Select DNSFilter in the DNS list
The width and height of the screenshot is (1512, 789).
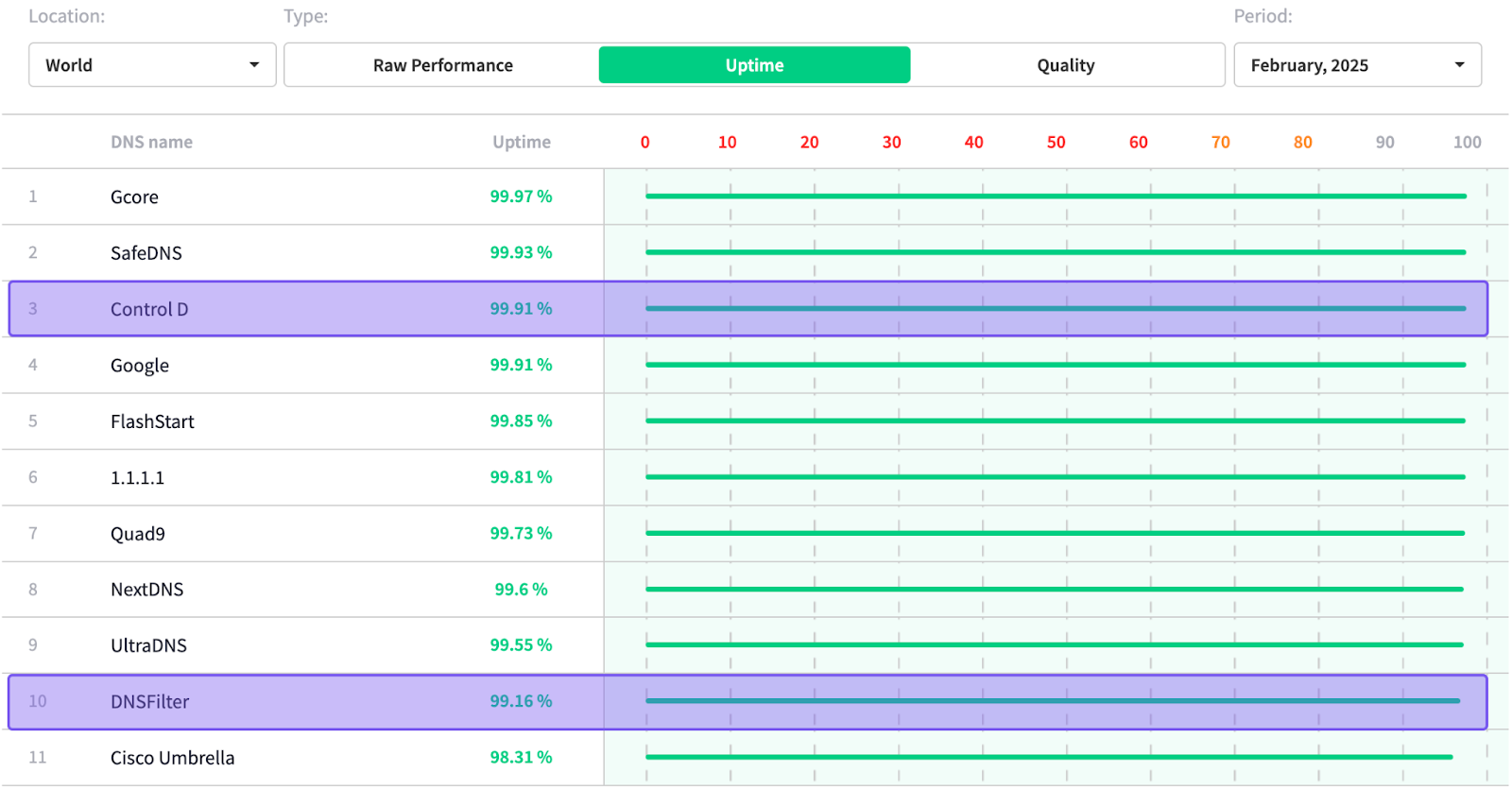coord(149,701)
